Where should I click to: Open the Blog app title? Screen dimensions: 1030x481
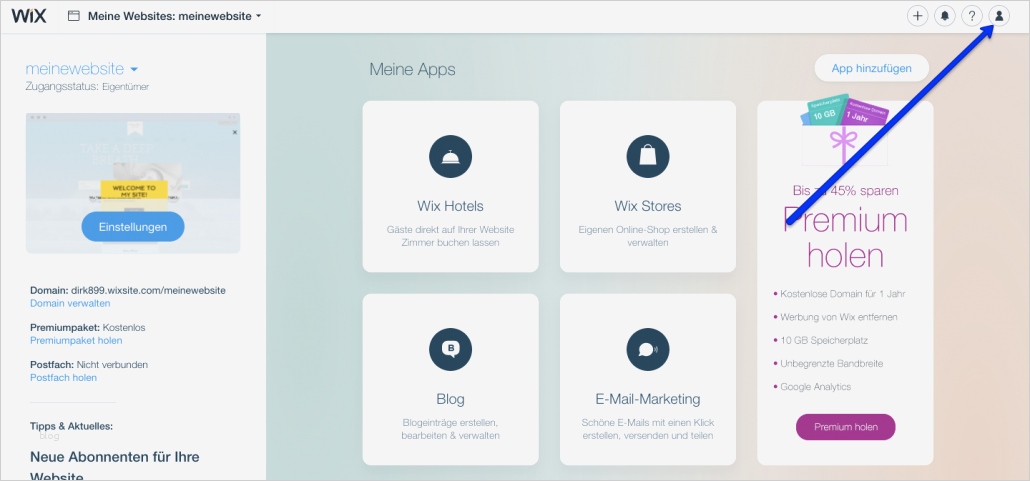tap(451, 399)
